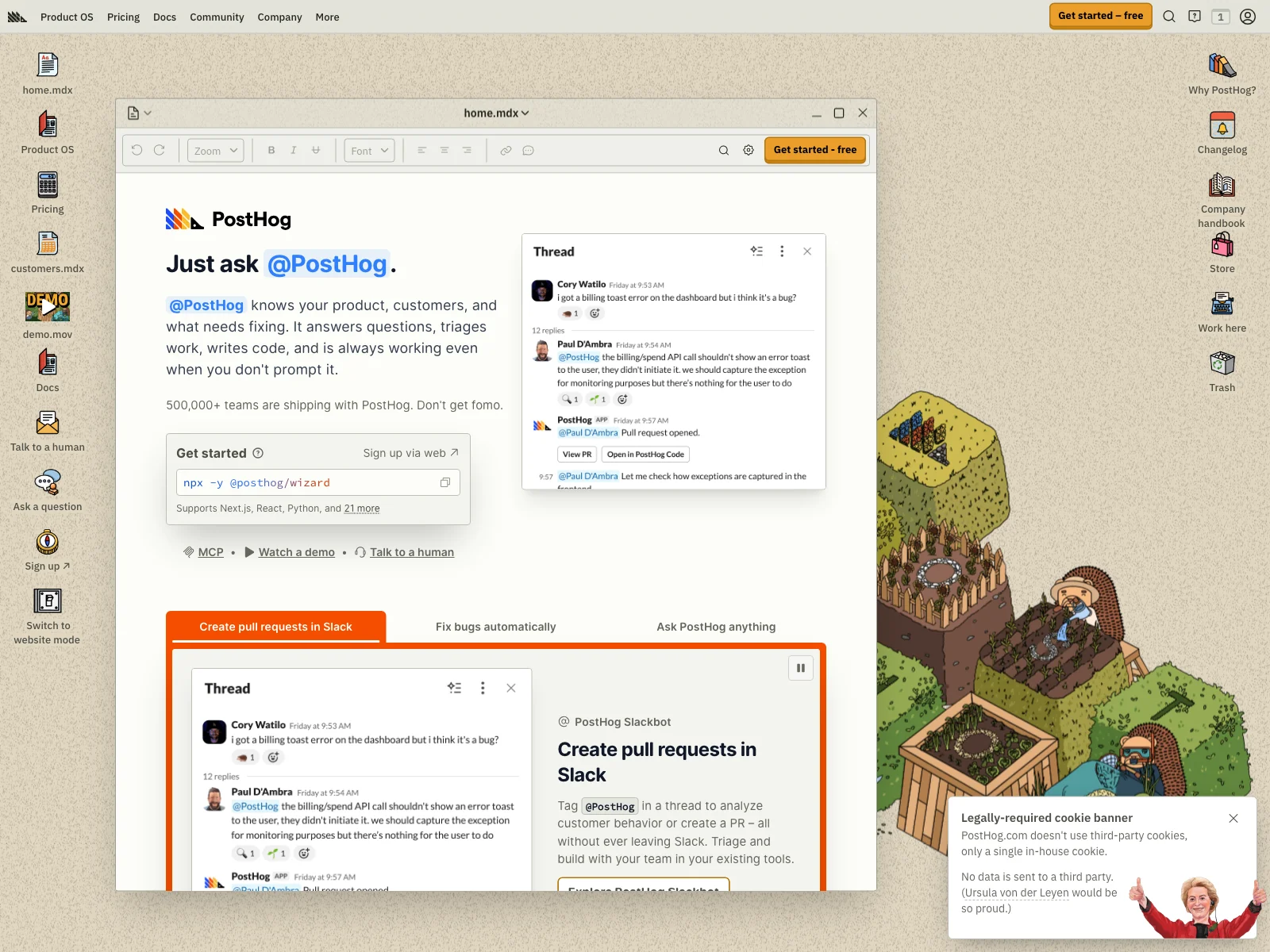1270x952 pixels.
Task: Open the Store desktop icon
Action: (x=1222, y=252)
